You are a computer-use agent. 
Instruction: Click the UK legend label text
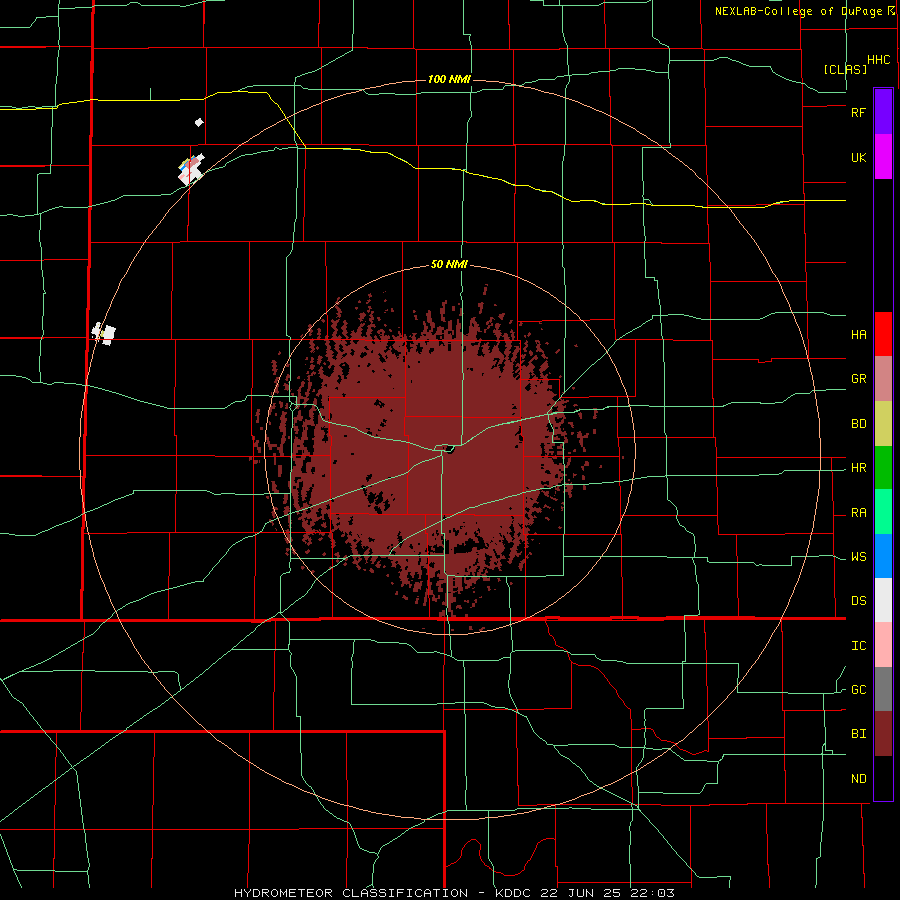point(858,158)
